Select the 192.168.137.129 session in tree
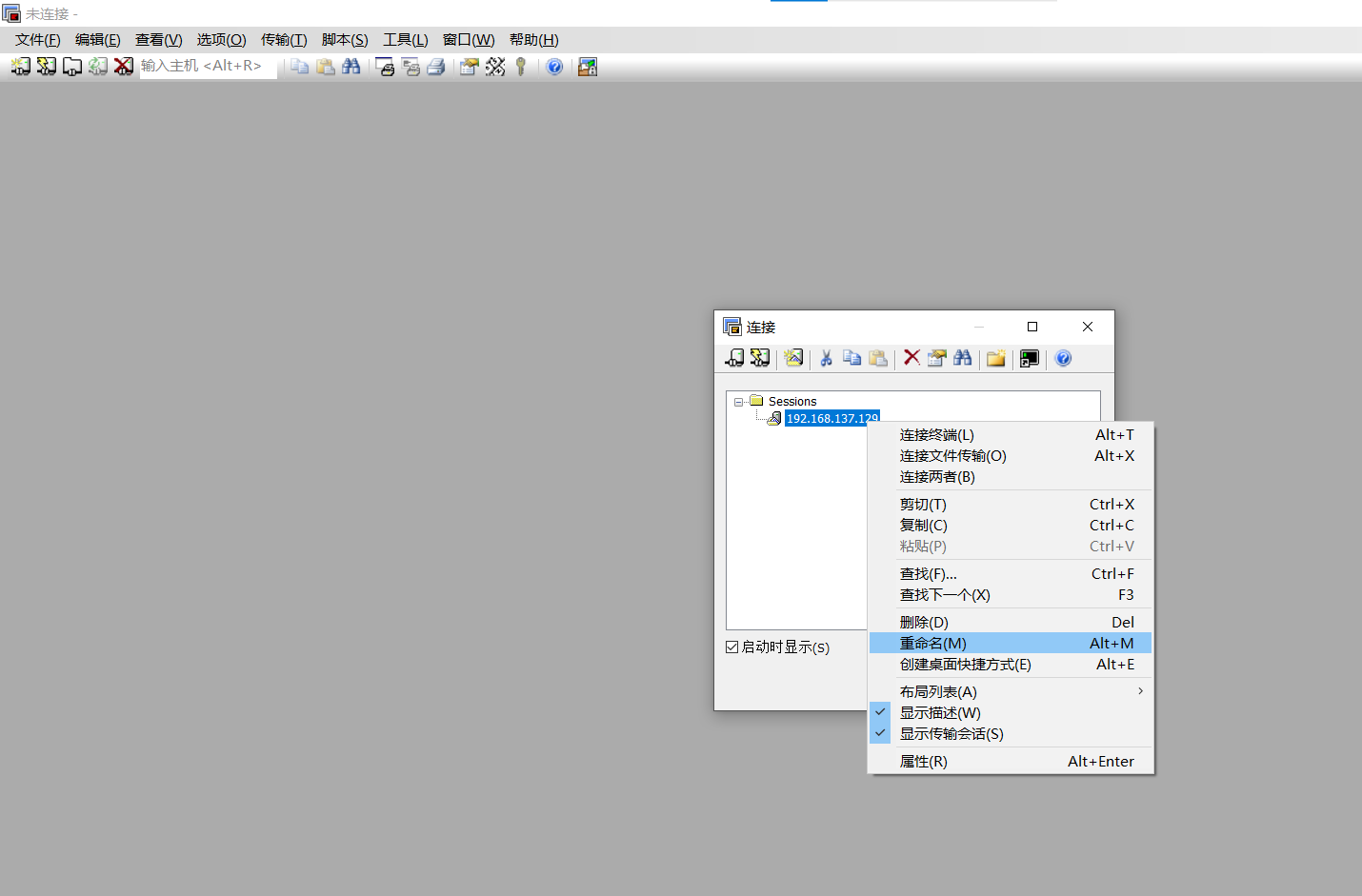 (x=831, y=418)
